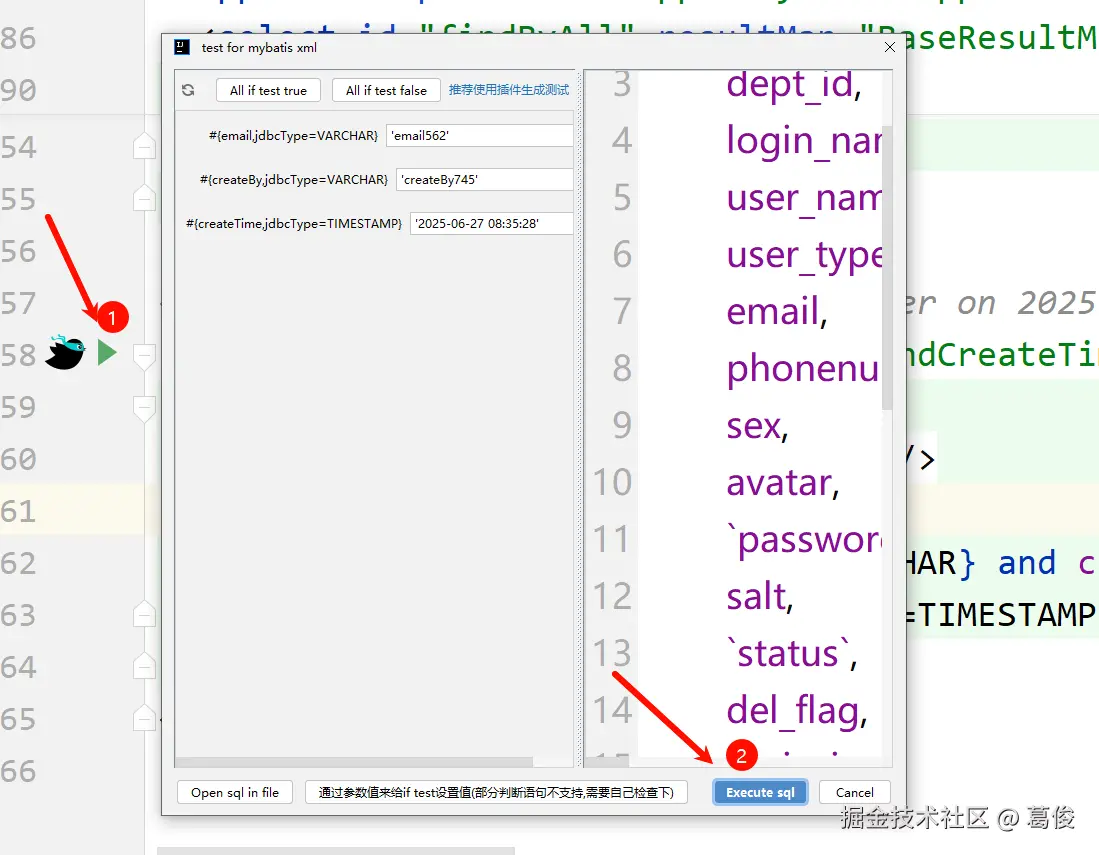Edit the 'createBy745' parameter value field
This screenshot has height=855, width=1099.
484,179
